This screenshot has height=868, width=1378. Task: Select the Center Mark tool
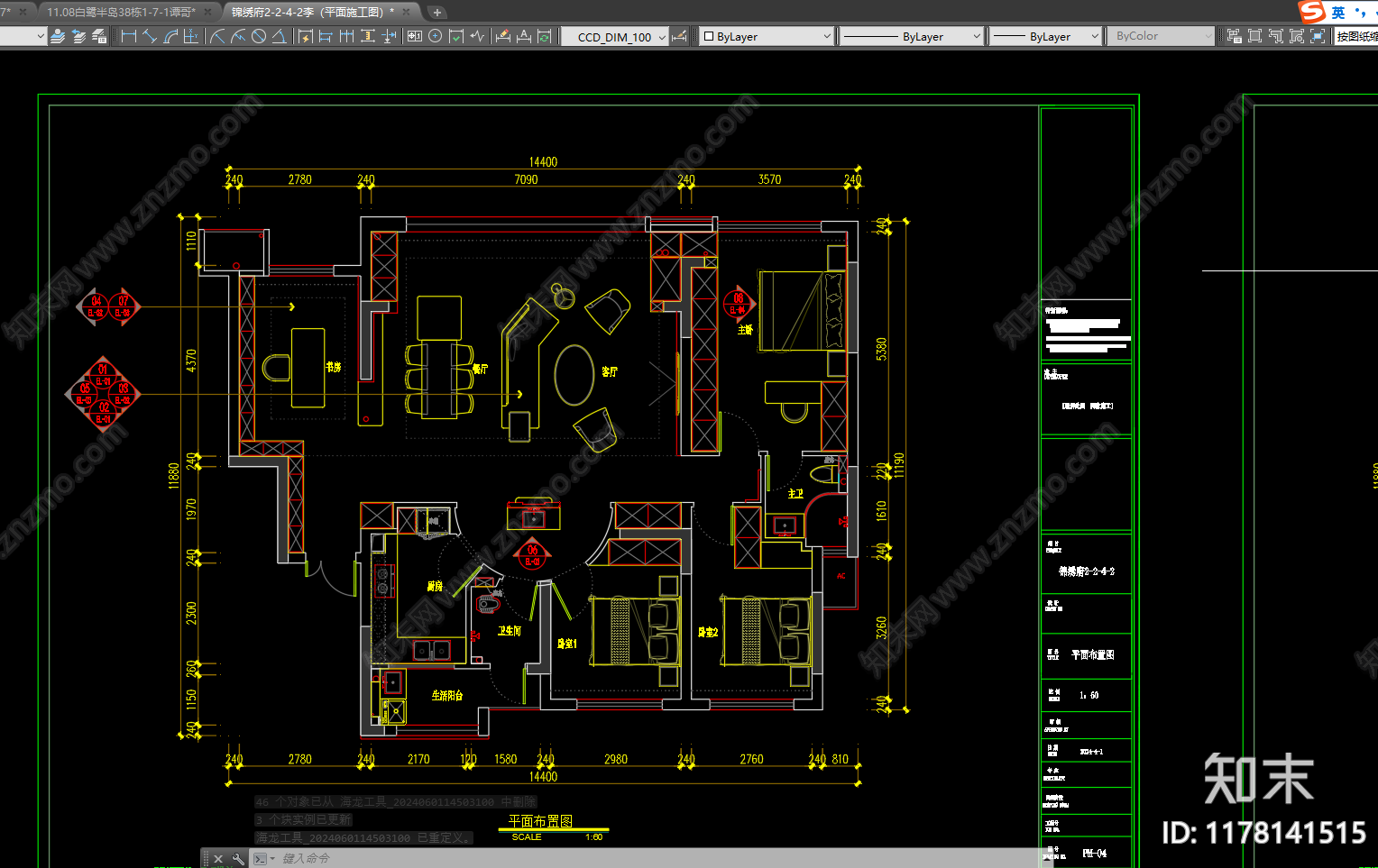click(x=436, y=36)
